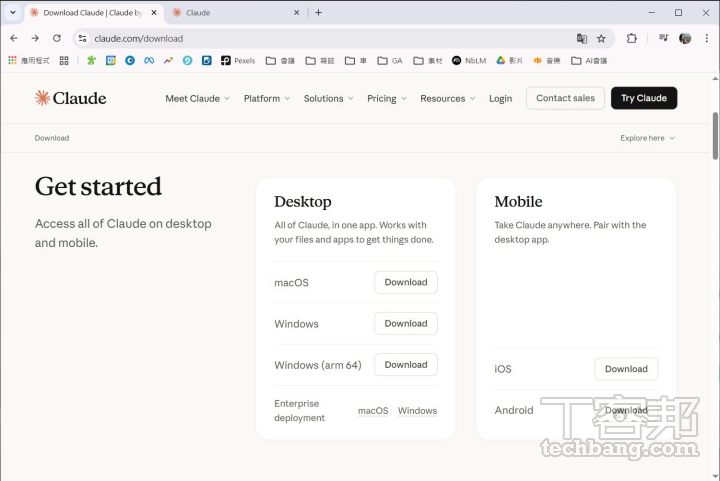720x481 pixels.
Task: Expand the Pricing menu
Action: click(x=387, y=99)
